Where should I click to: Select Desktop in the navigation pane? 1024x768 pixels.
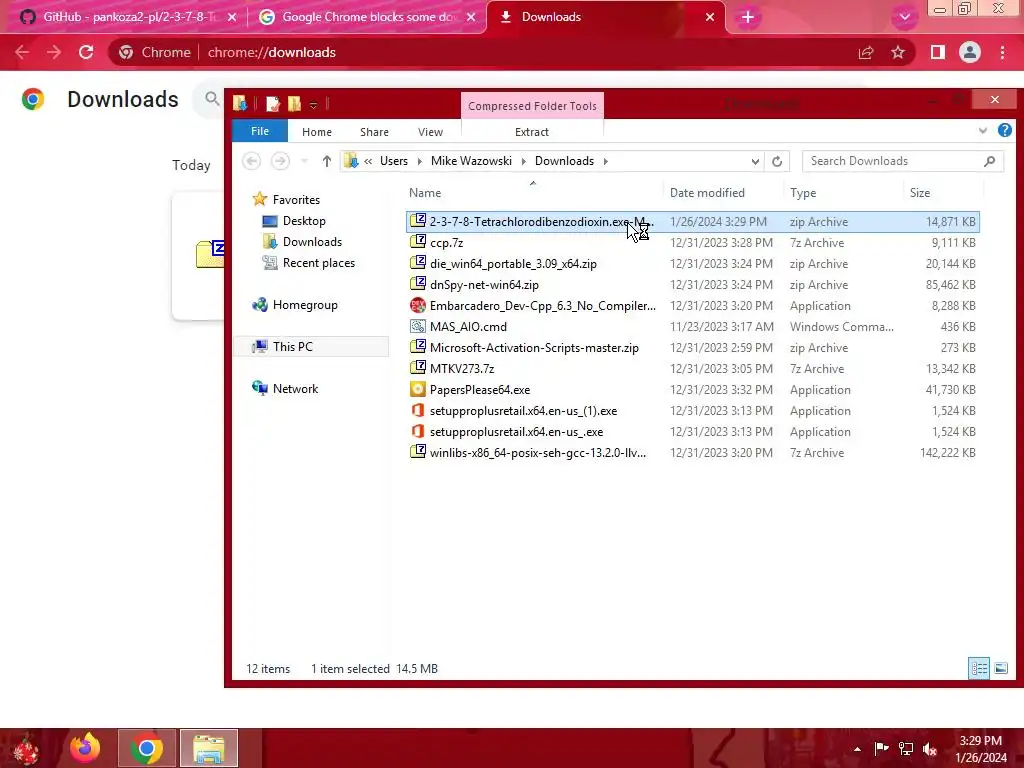[304, 221]
